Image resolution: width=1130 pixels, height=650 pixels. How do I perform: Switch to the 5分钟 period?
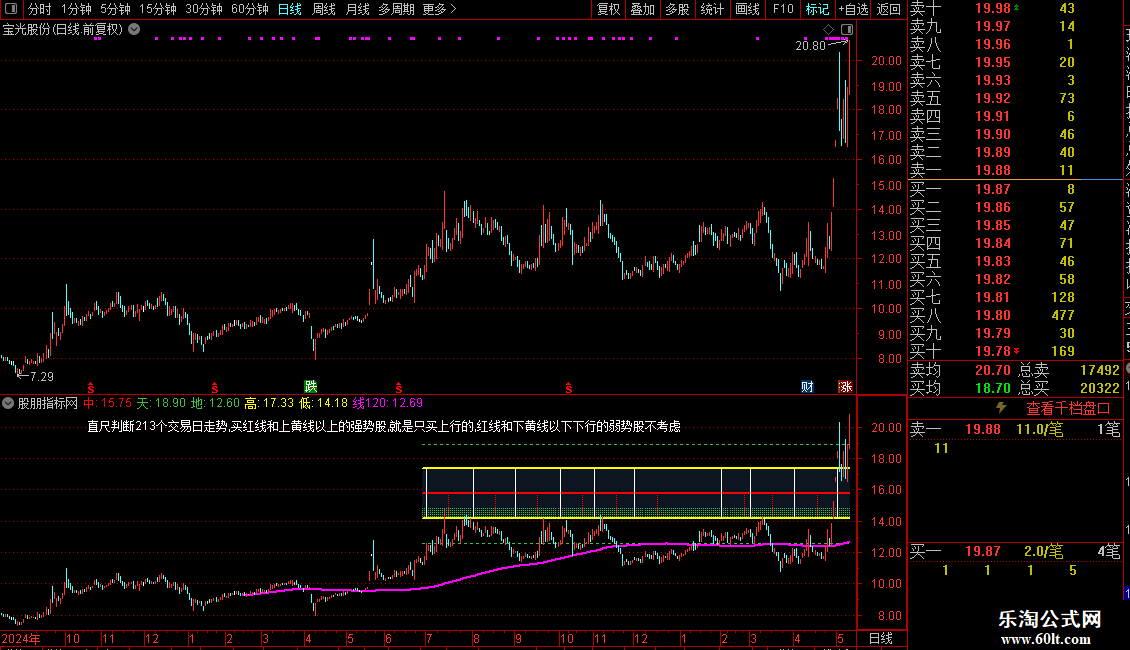click(x=115, y=9)
